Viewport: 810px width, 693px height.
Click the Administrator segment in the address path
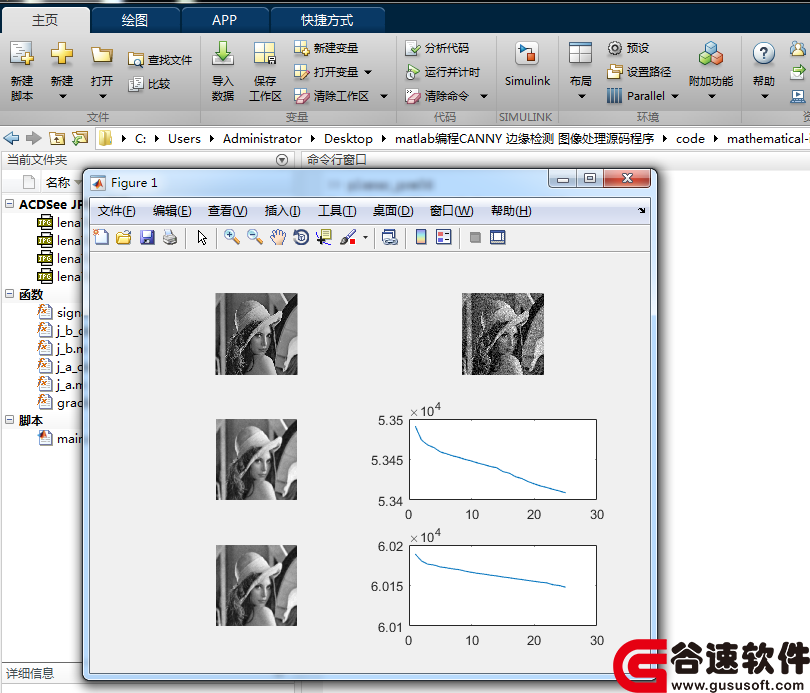[x=262, y=139]
